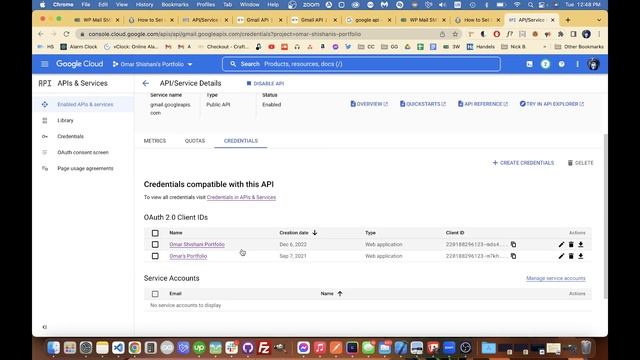Click the Delete credentials button
This screenshot has width=640, height=360.
click(580, 163)
